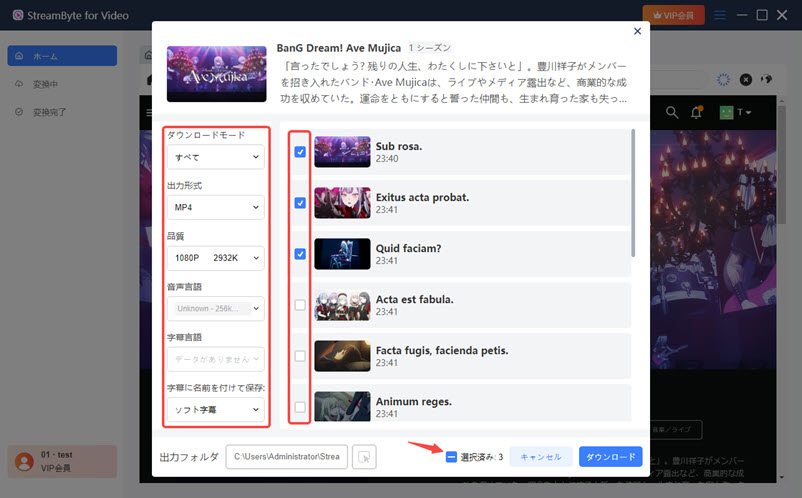Screen dimensions: 802x498
Task: Open the 字幕言語 dropdown
Action: [216, 359]
